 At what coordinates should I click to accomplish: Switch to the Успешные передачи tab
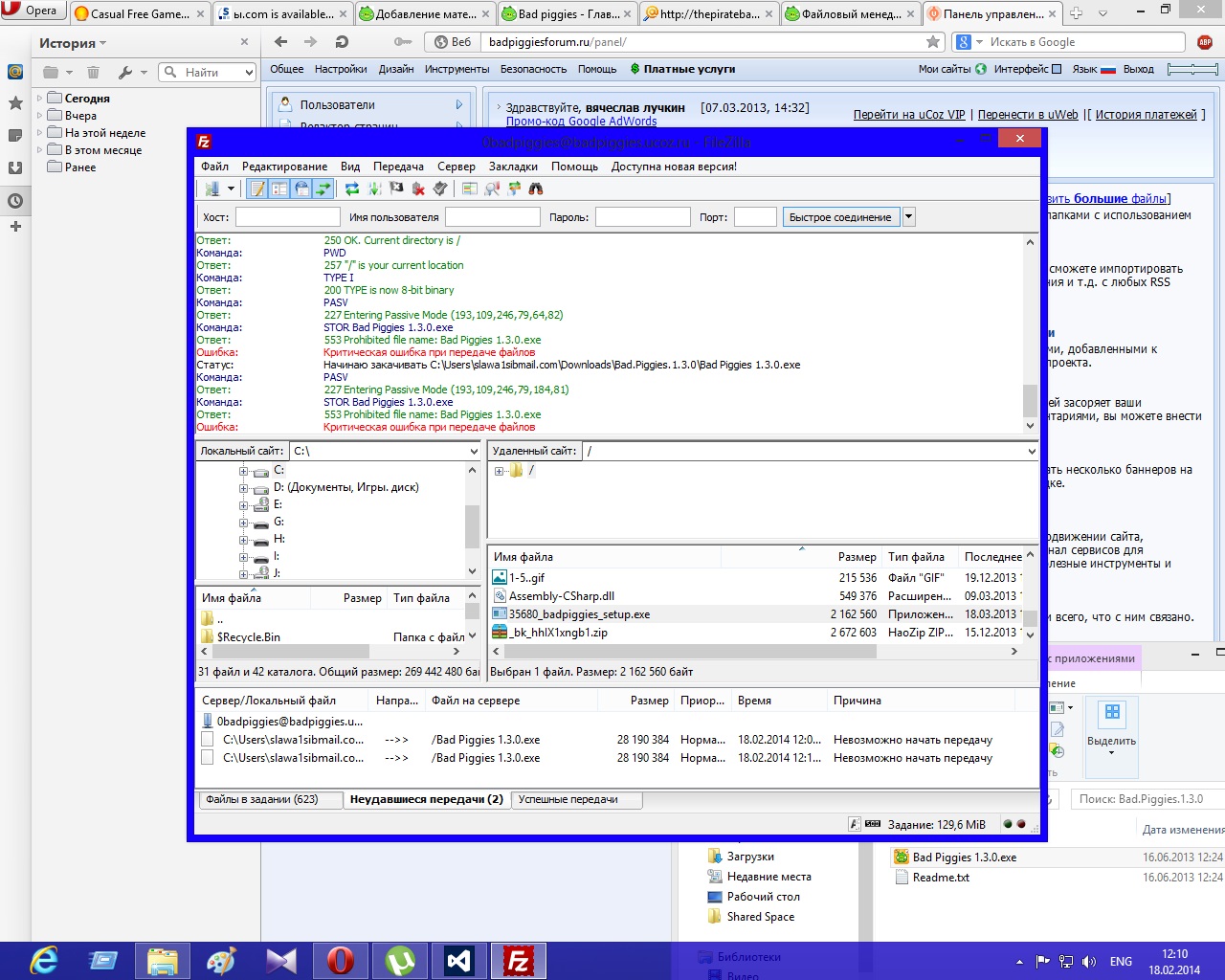pos(568,799)
